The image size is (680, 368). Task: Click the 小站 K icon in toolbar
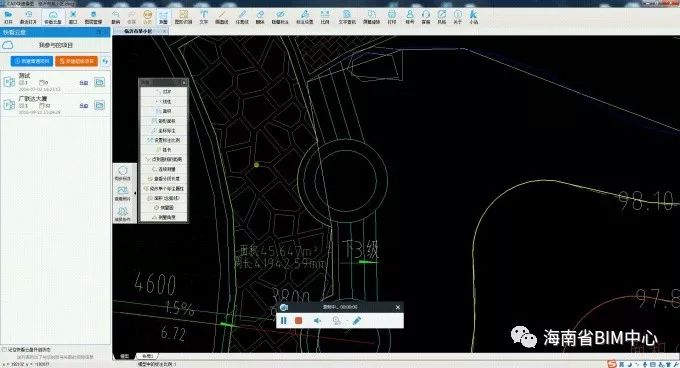pos(473,17)
